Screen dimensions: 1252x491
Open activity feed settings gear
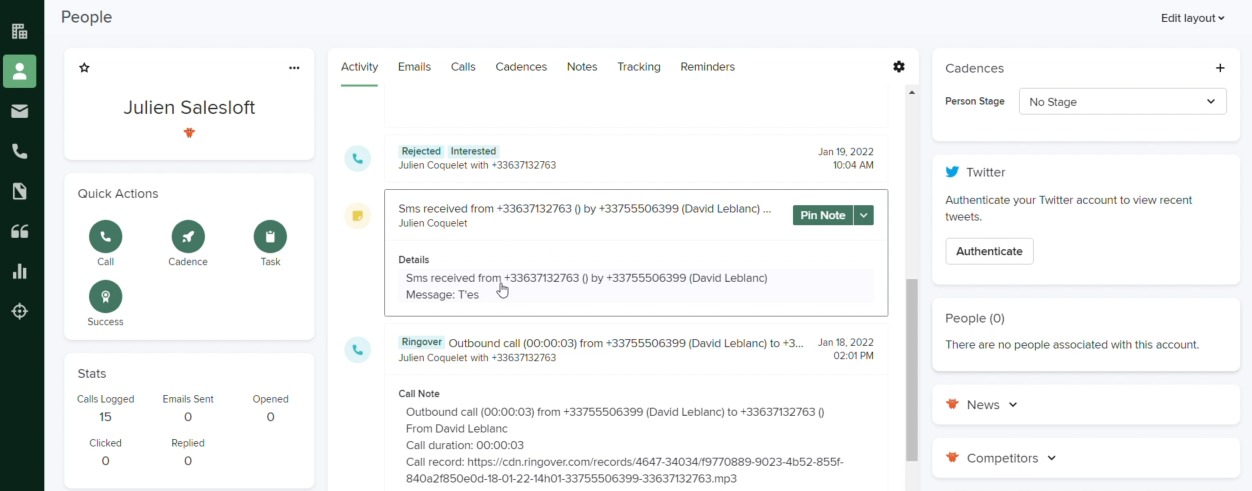coord(899,67)
